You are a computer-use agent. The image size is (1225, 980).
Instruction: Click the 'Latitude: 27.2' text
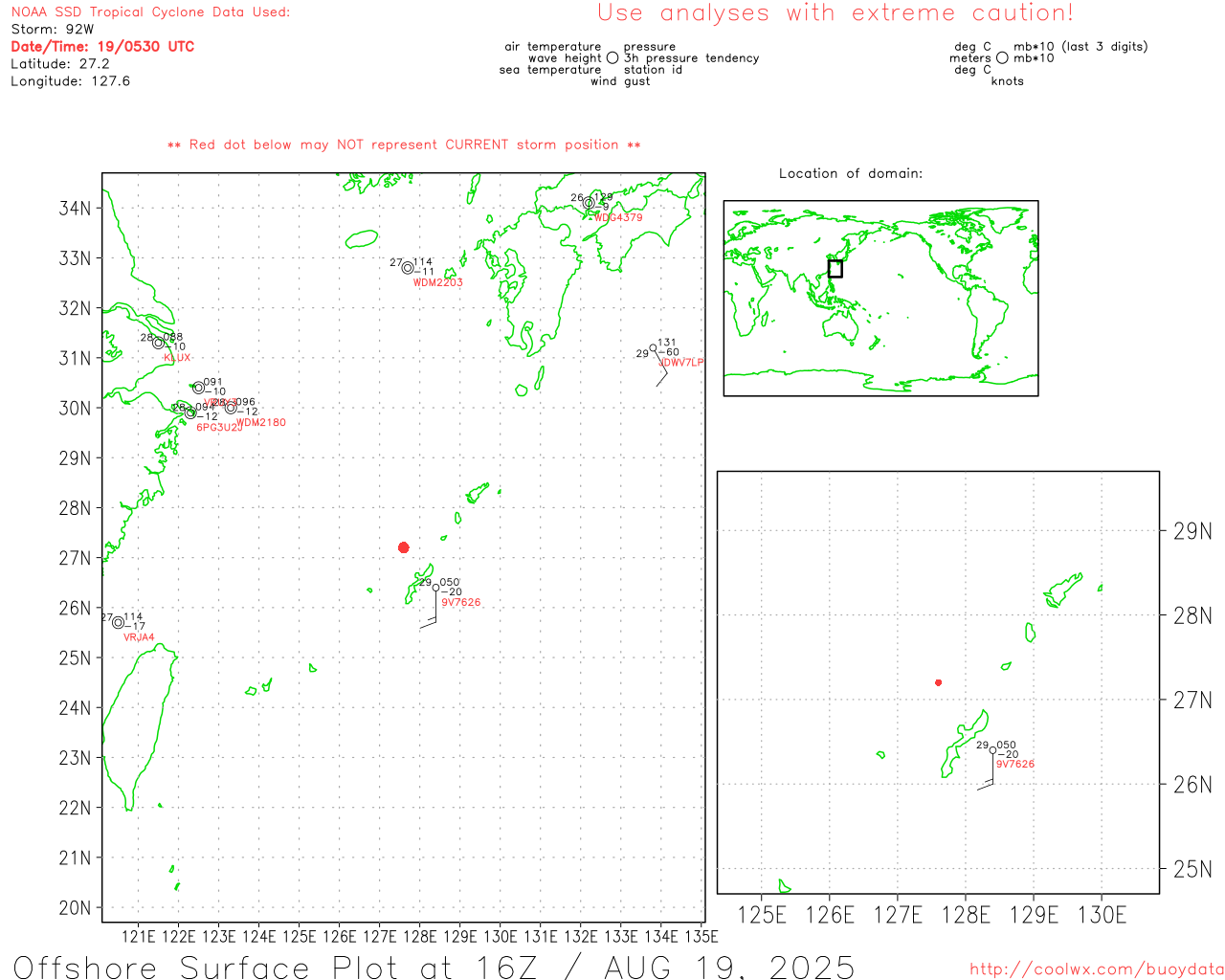click(60, 64)
